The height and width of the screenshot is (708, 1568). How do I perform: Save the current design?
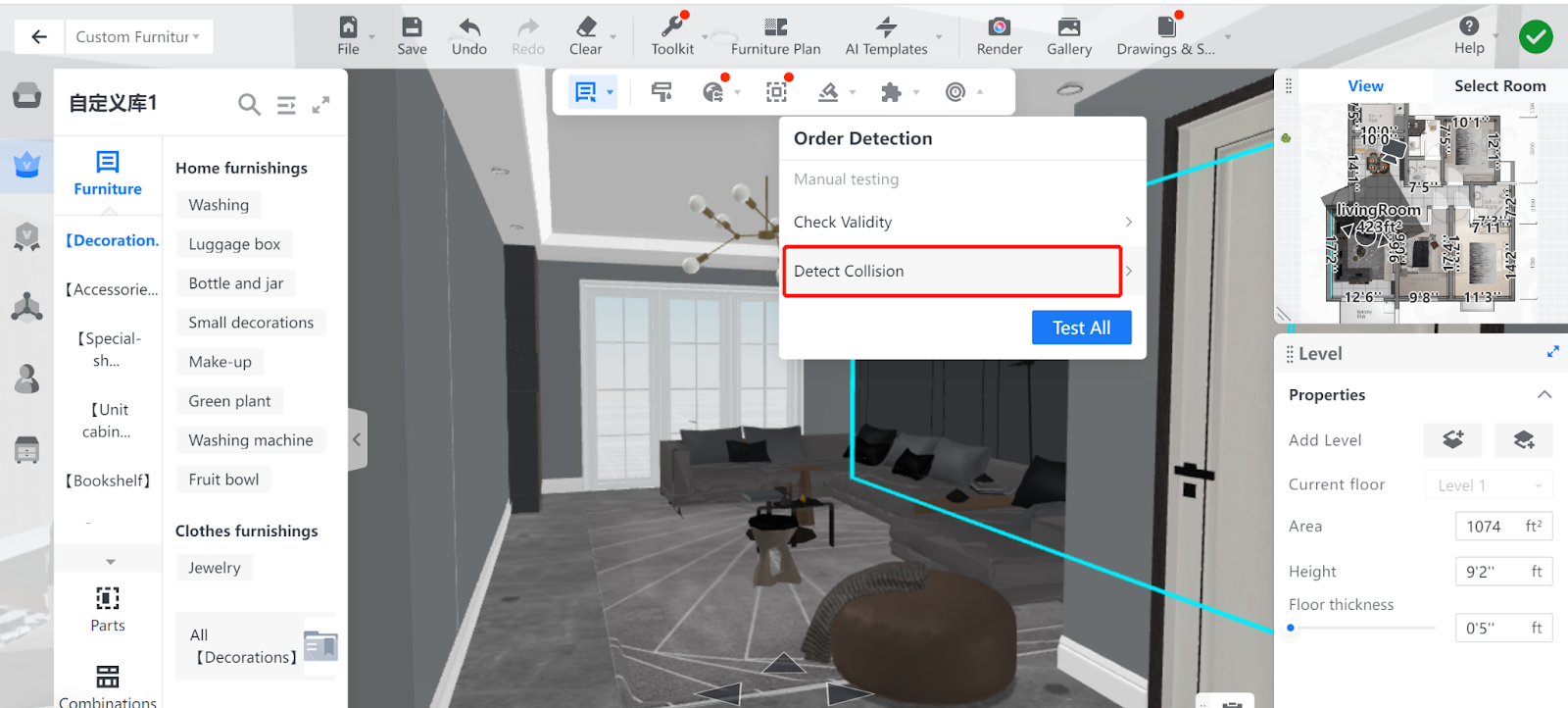[x=412, y=36]
